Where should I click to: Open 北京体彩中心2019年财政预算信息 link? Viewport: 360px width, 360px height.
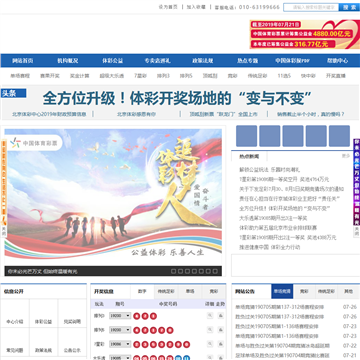tap(49, 114)
